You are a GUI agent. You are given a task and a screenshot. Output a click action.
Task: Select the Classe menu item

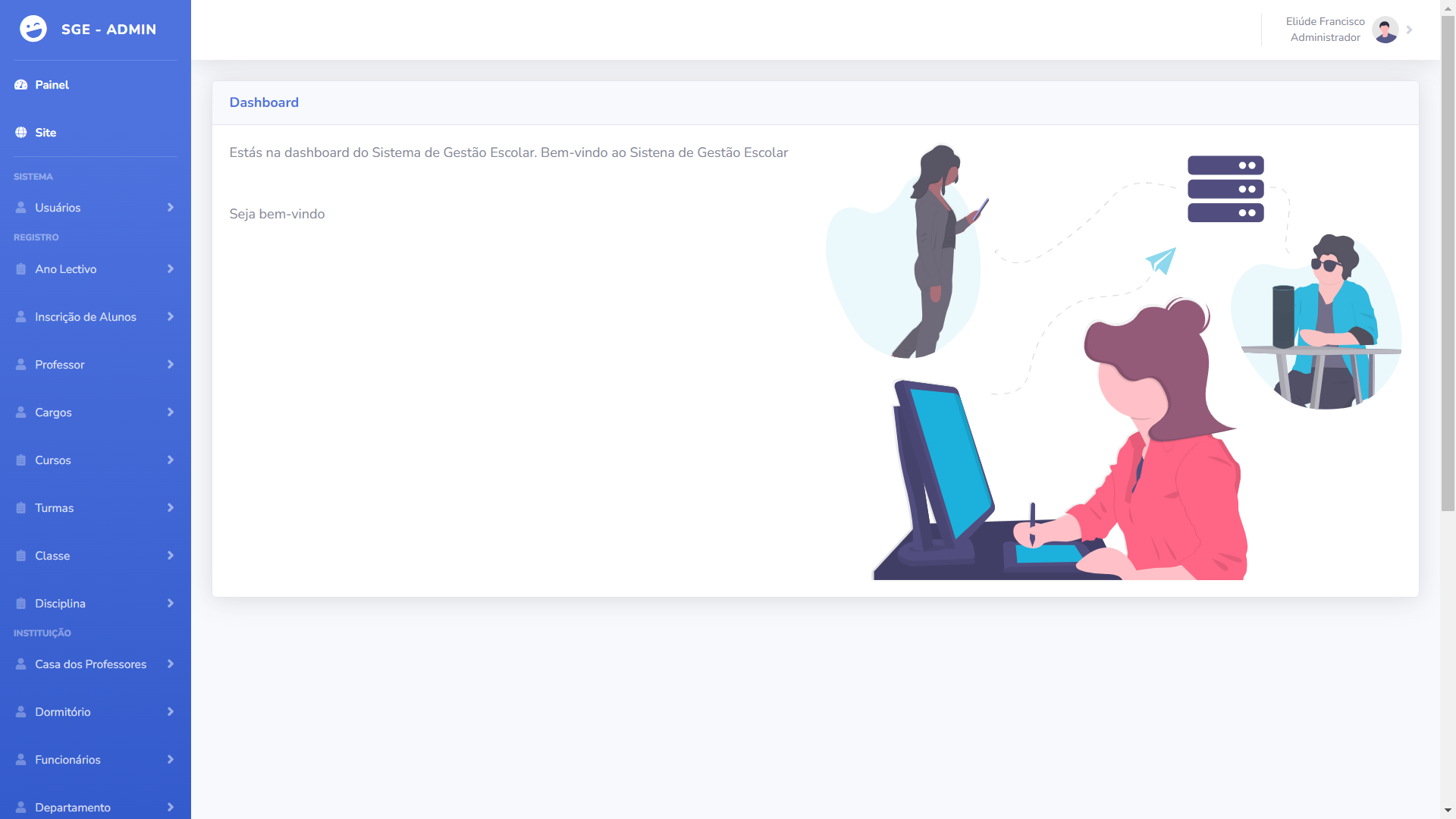pos(96,556)
